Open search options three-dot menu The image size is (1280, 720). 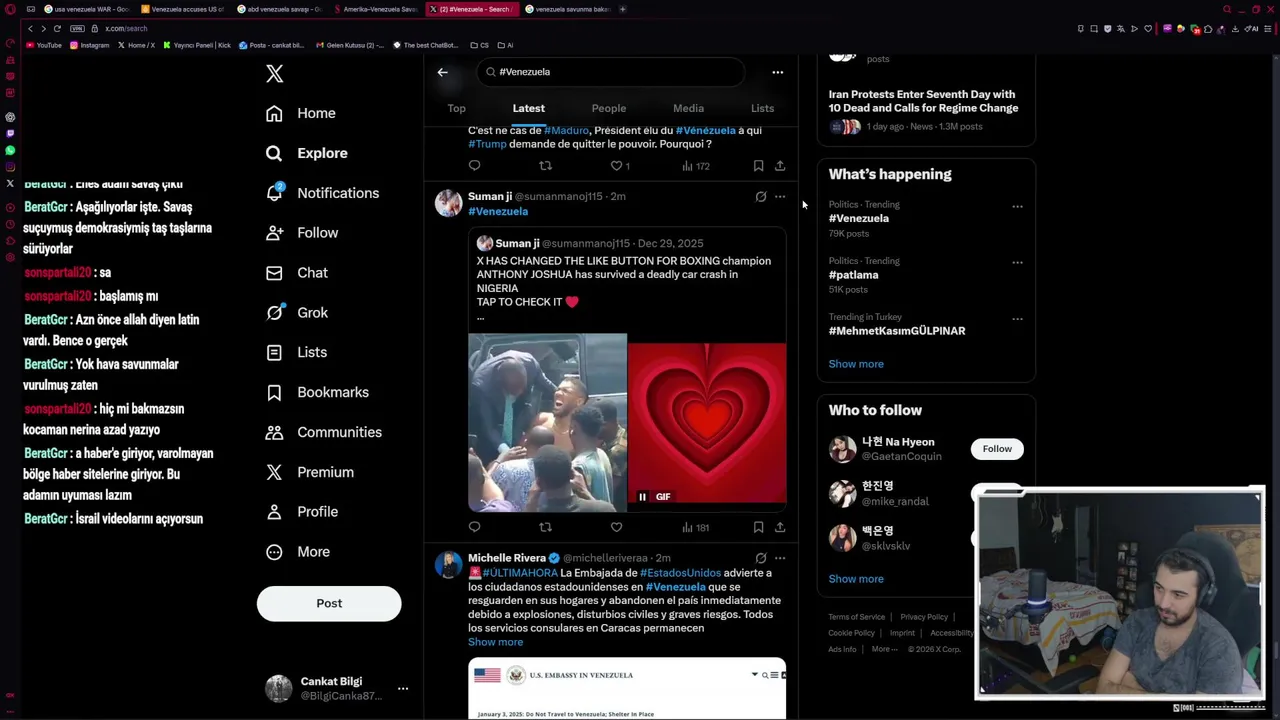(778, 72)
